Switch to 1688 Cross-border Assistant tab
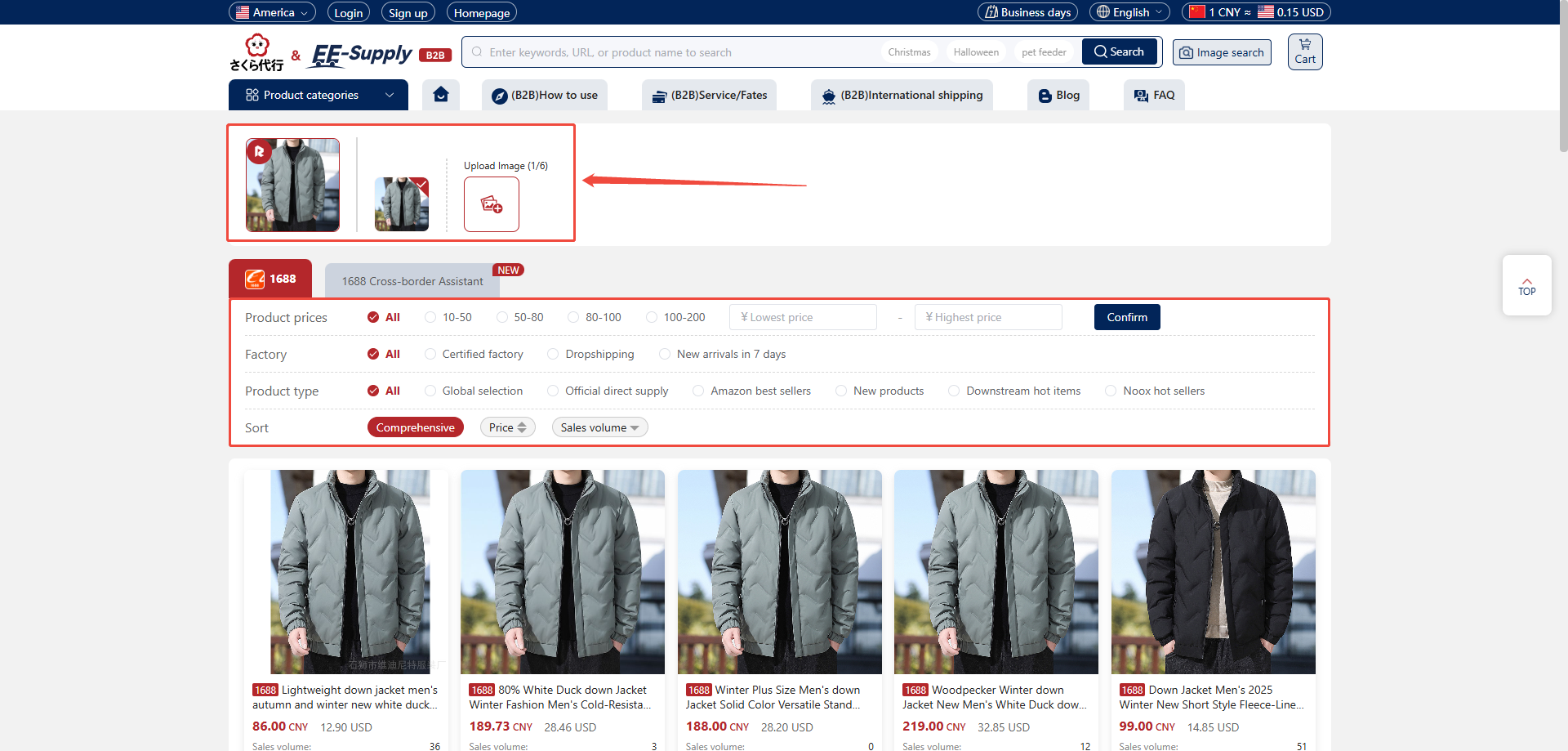 412,281
